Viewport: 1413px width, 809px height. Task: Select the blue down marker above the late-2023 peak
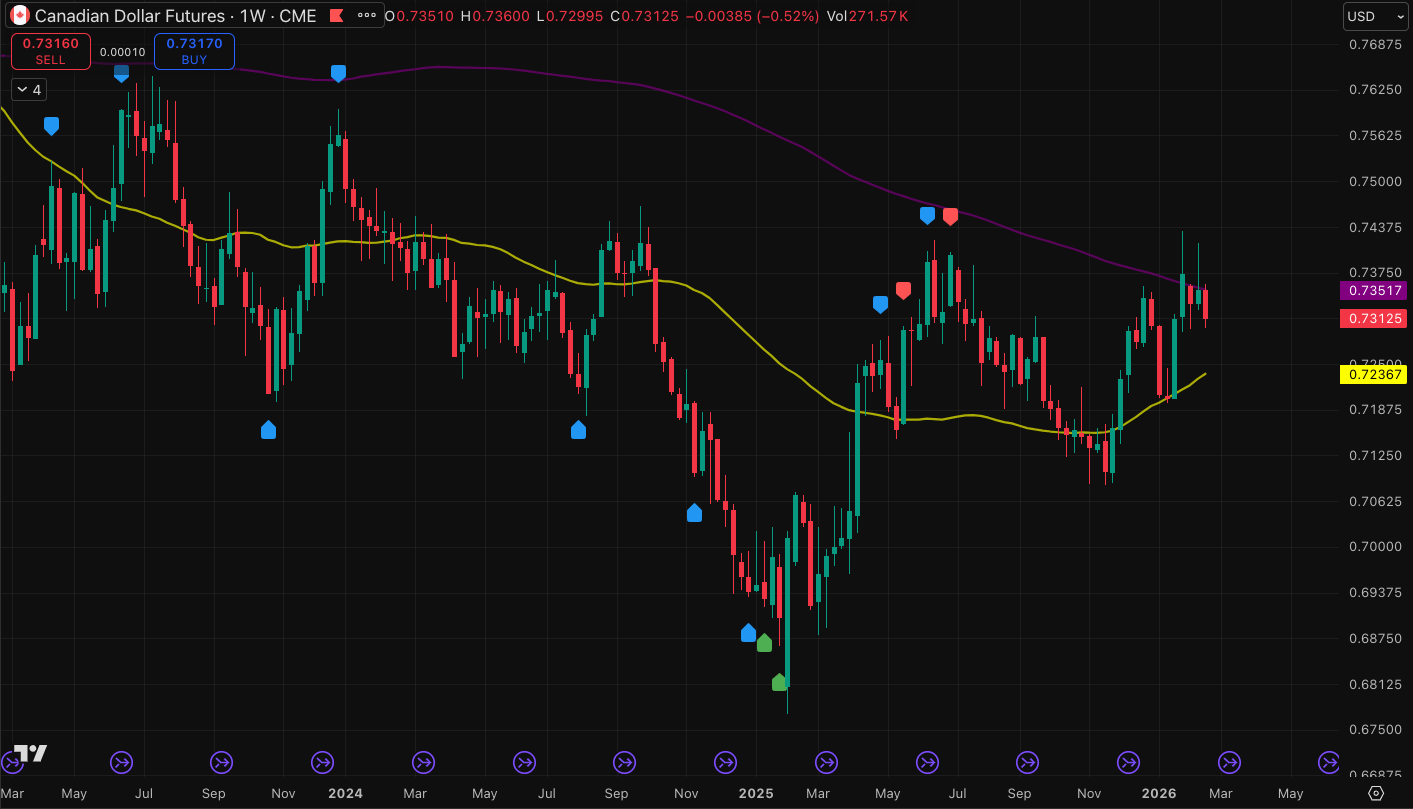(x=338, y=73)
